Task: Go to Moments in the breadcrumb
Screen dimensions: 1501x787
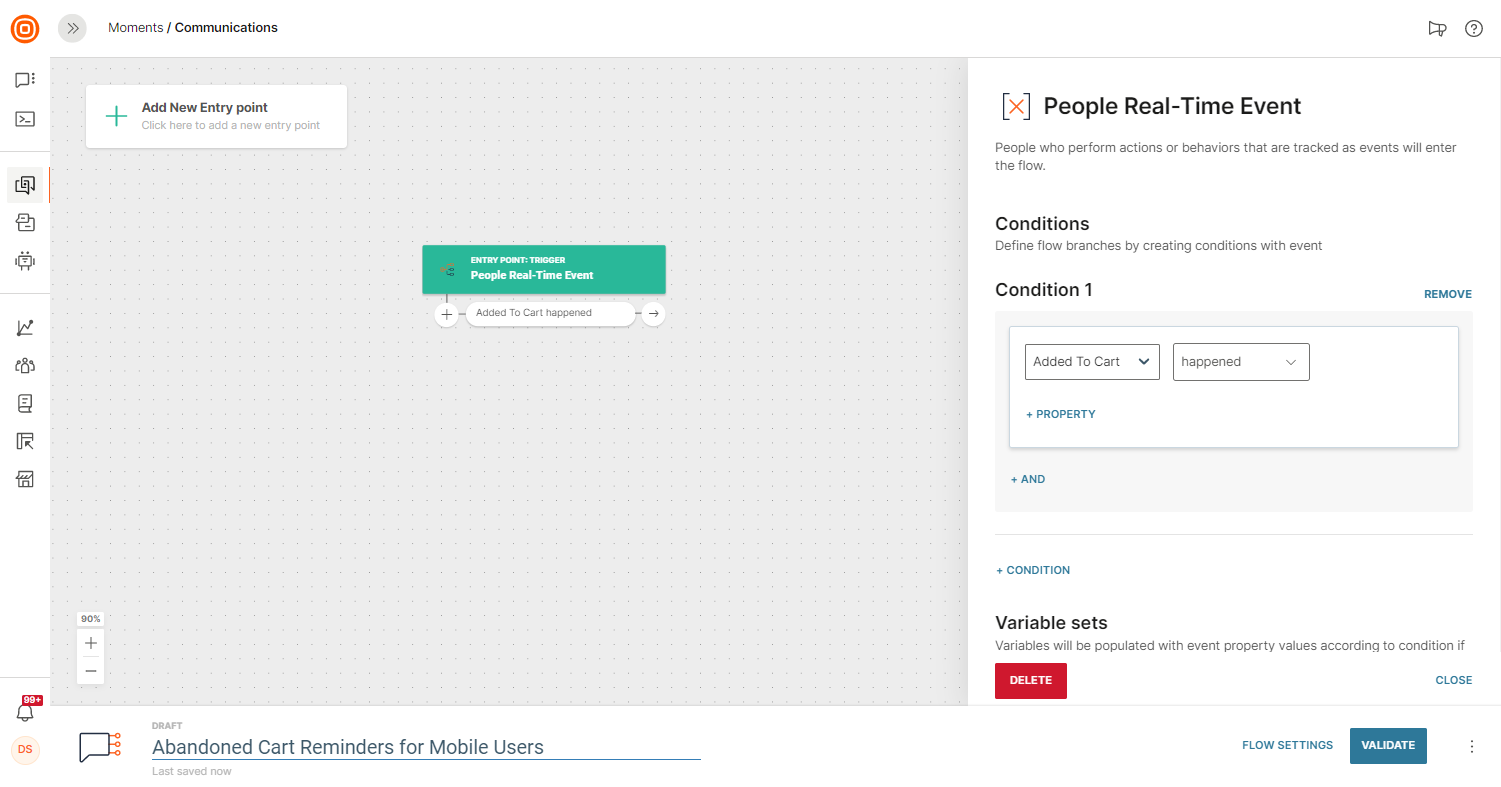Action: [x=135, y=28]
